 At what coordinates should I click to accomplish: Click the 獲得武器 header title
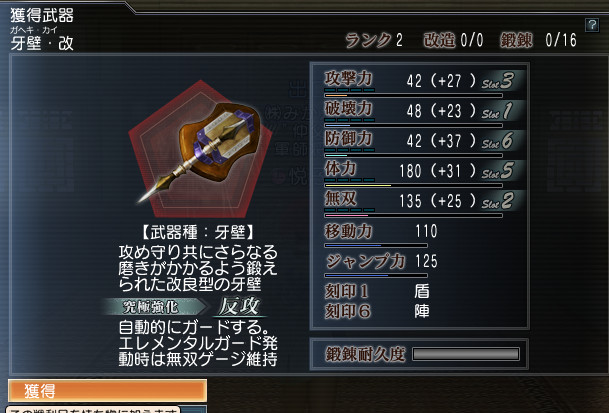pos(42,16)
